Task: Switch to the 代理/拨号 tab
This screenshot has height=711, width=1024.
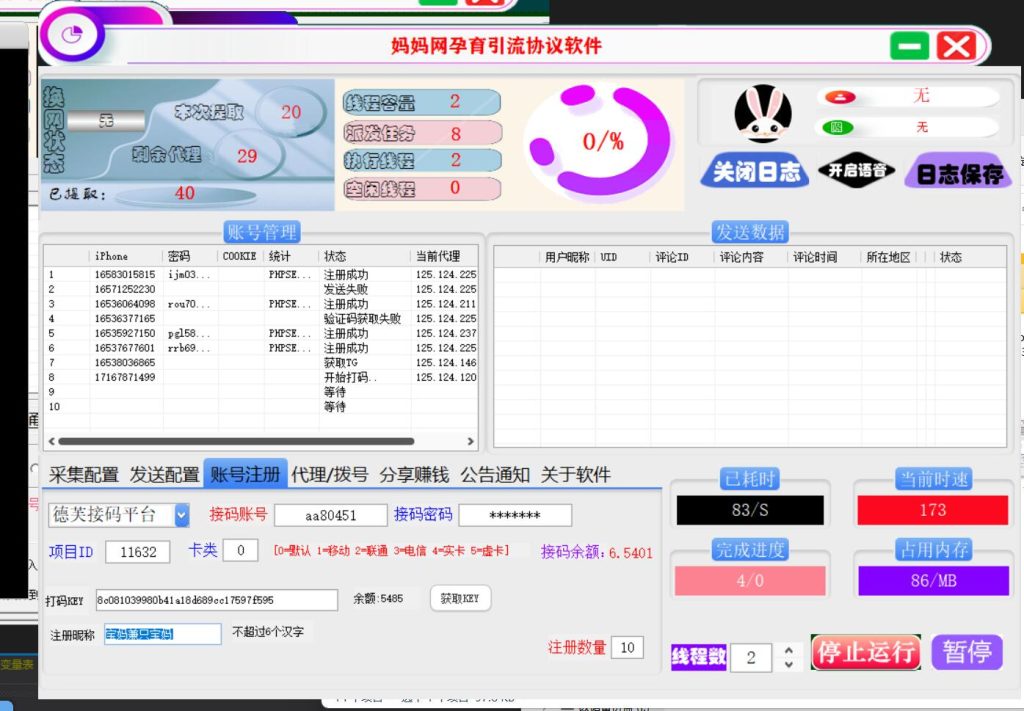Action: point(327,474)
